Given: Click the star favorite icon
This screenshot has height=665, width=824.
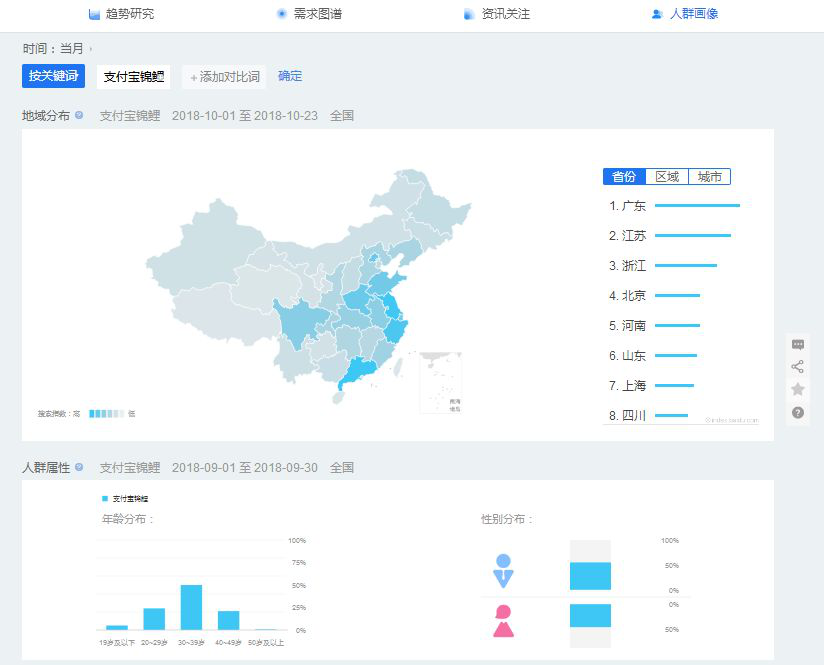Looking at the screenshot, I should click(798, 389).
